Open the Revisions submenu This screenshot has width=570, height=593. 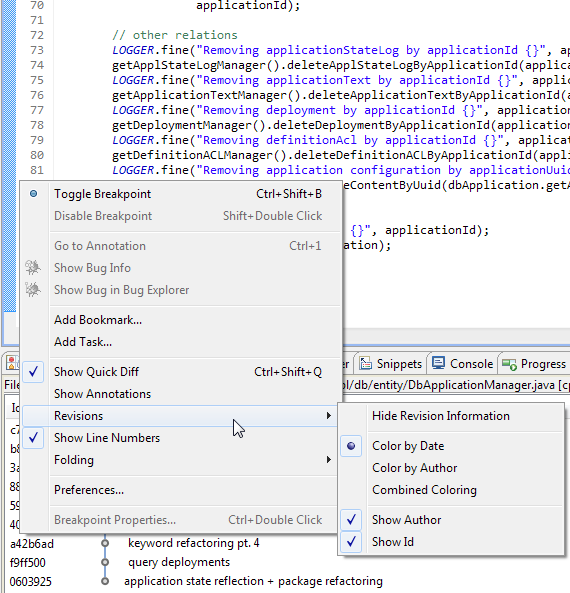tap(180, 416)
